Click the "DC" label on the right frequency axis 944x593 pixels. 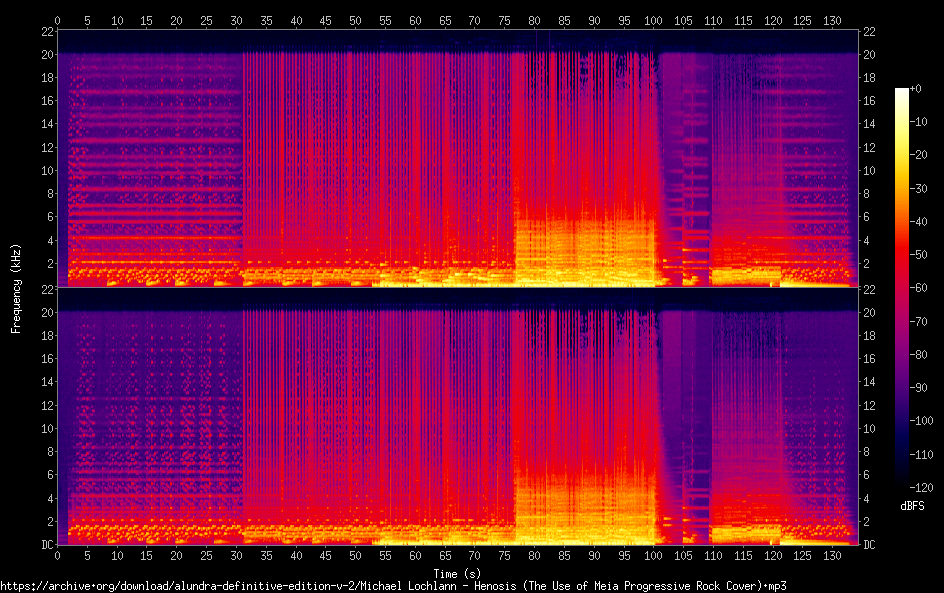click(869, 544)
